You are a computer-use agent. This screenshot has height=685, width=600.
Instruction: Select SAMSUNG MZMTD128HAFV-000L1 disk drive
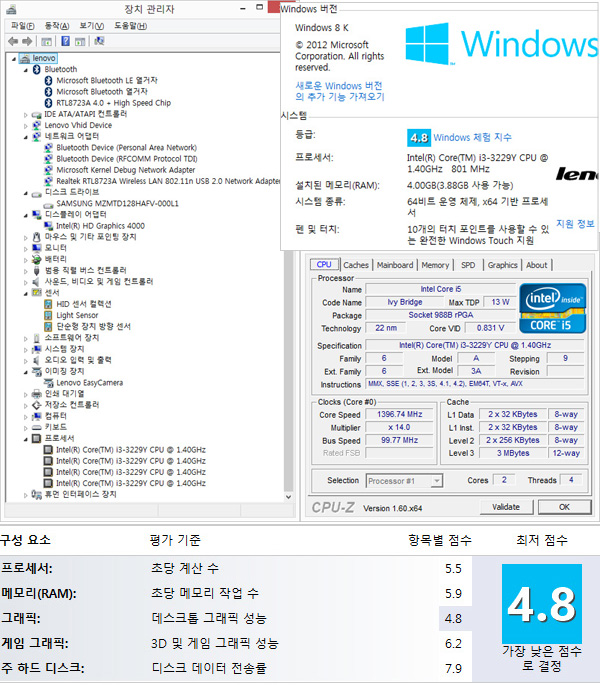coord(117,204)
